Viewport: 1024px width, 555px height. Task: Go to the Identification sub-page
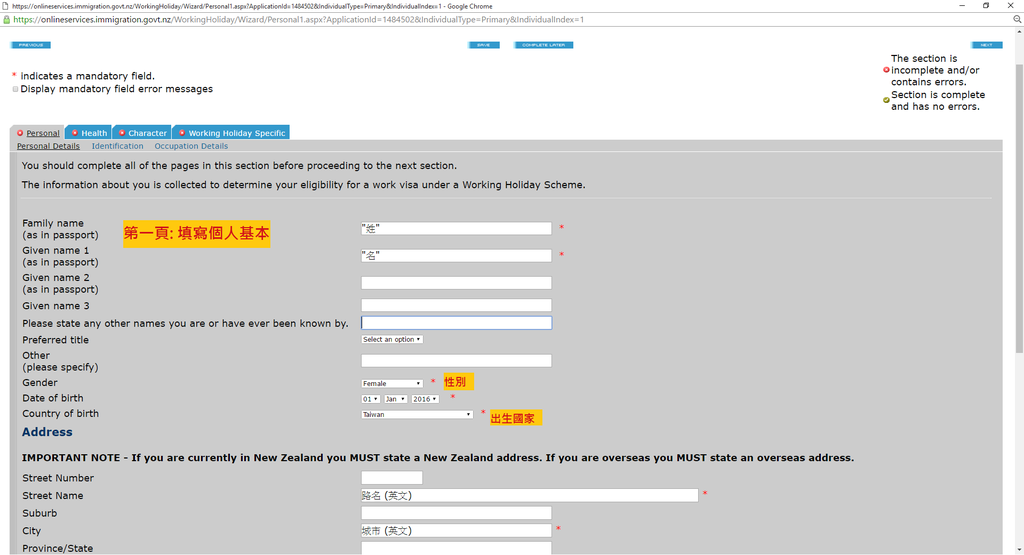[x=118, y=146]
